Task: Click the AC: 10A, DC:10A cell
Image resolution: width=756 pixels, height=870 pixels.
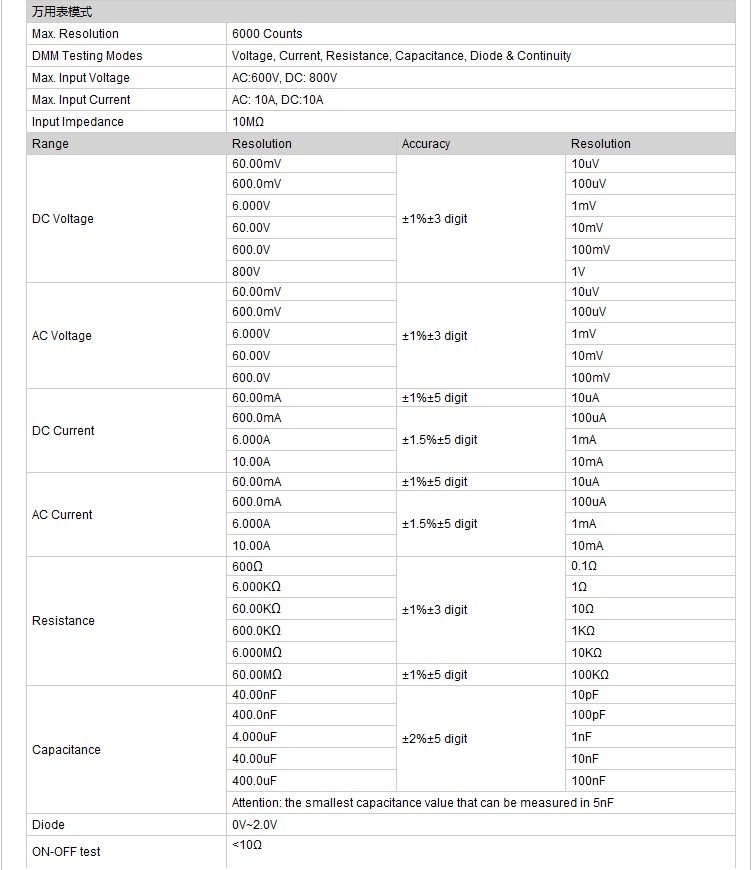Action: pos(278,100)
